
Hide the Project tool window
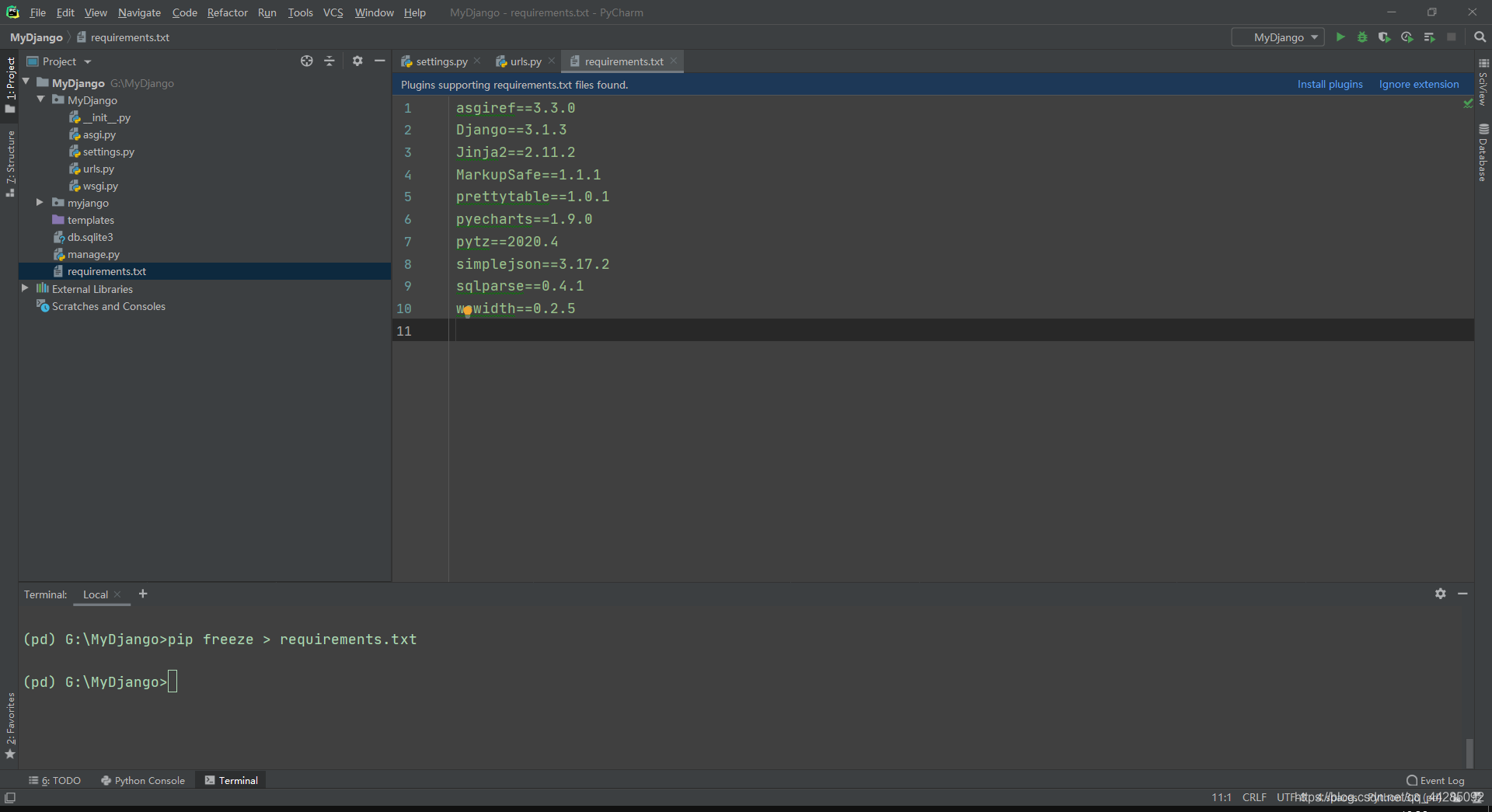tap(379, 61)
